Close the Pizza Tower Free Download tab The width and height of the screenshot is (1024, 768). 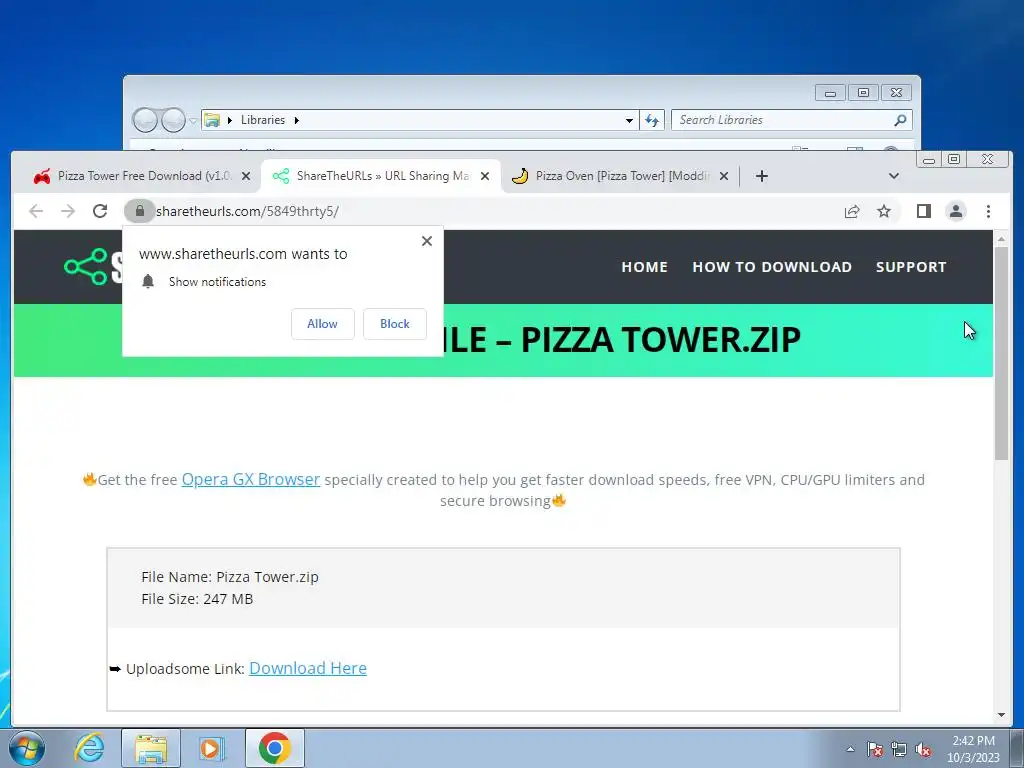click(246, 176)
